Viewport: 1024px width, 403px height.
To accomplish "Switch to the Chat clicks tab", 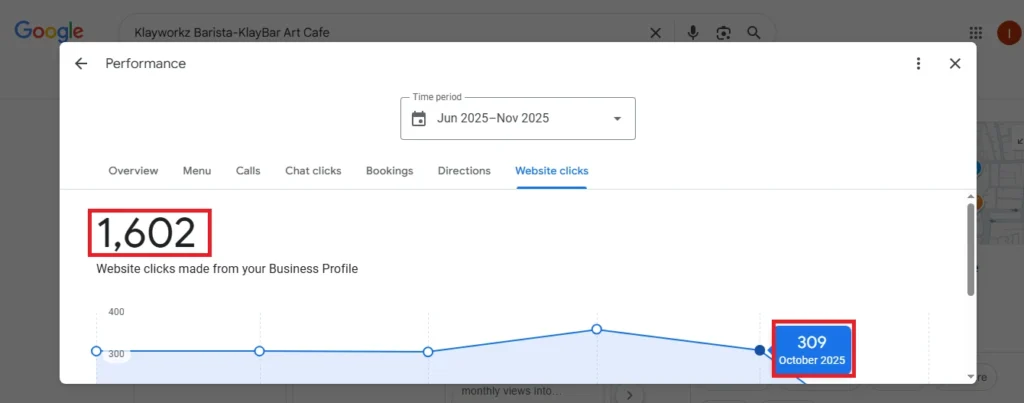I will pyautogui.click(x=313, y=170).
